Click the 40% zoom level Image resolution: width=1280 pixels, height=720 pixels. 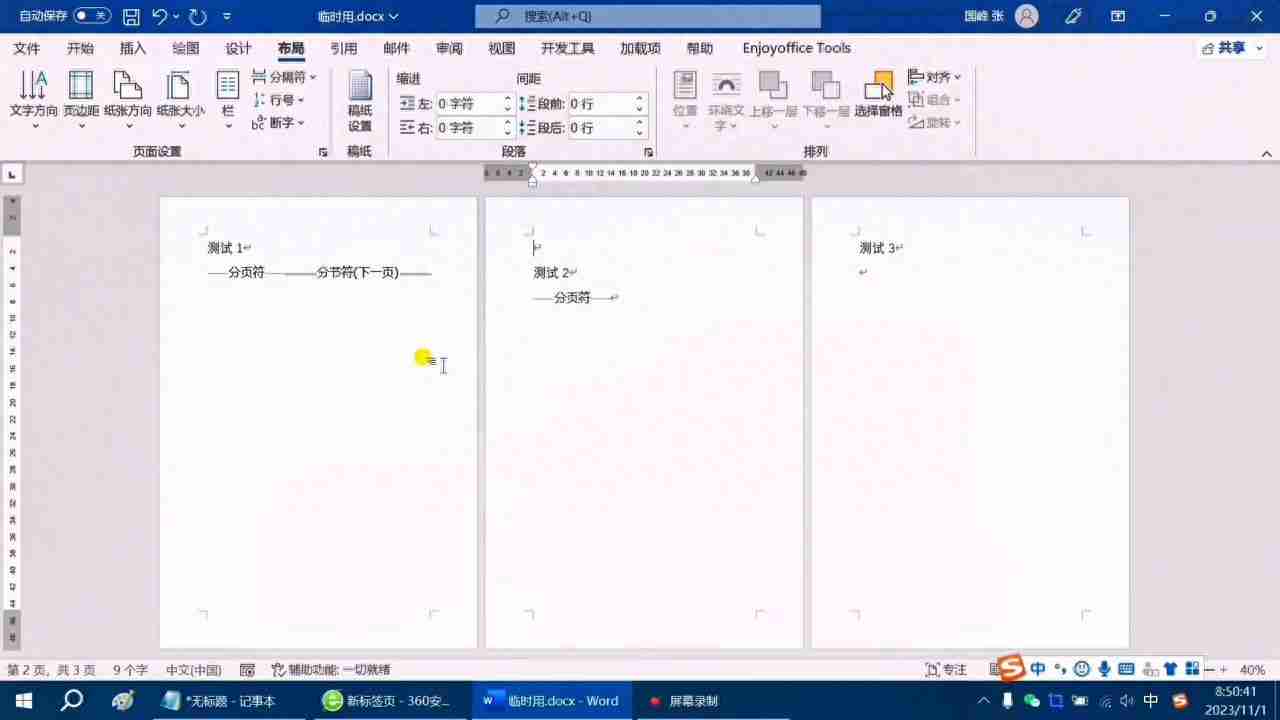pyautogui.click(x=1252, y=670)
